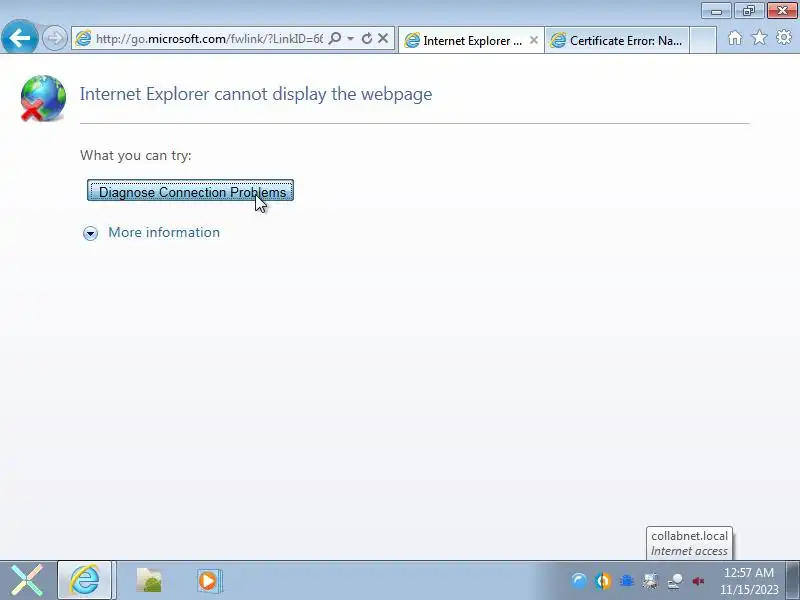800x600 pixels.
Task: Click the 'What you can try:' text
Action: coord(136,155)
